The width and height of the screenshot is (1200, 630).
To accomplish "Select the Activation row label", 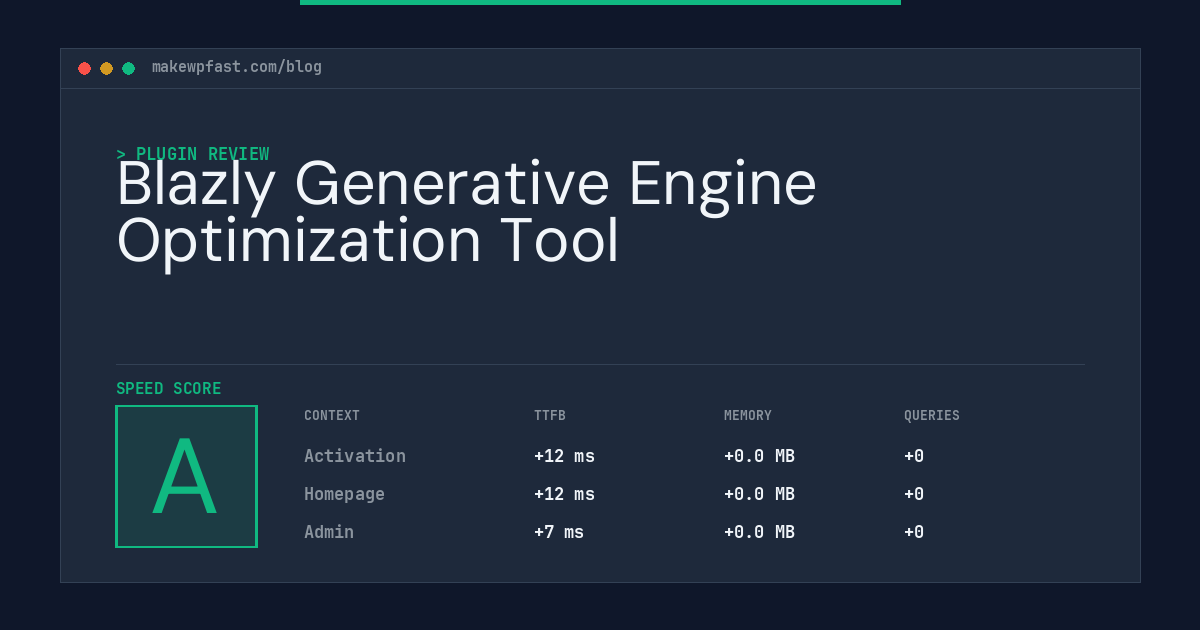I will pyautogui.click(x=355, y=456).
